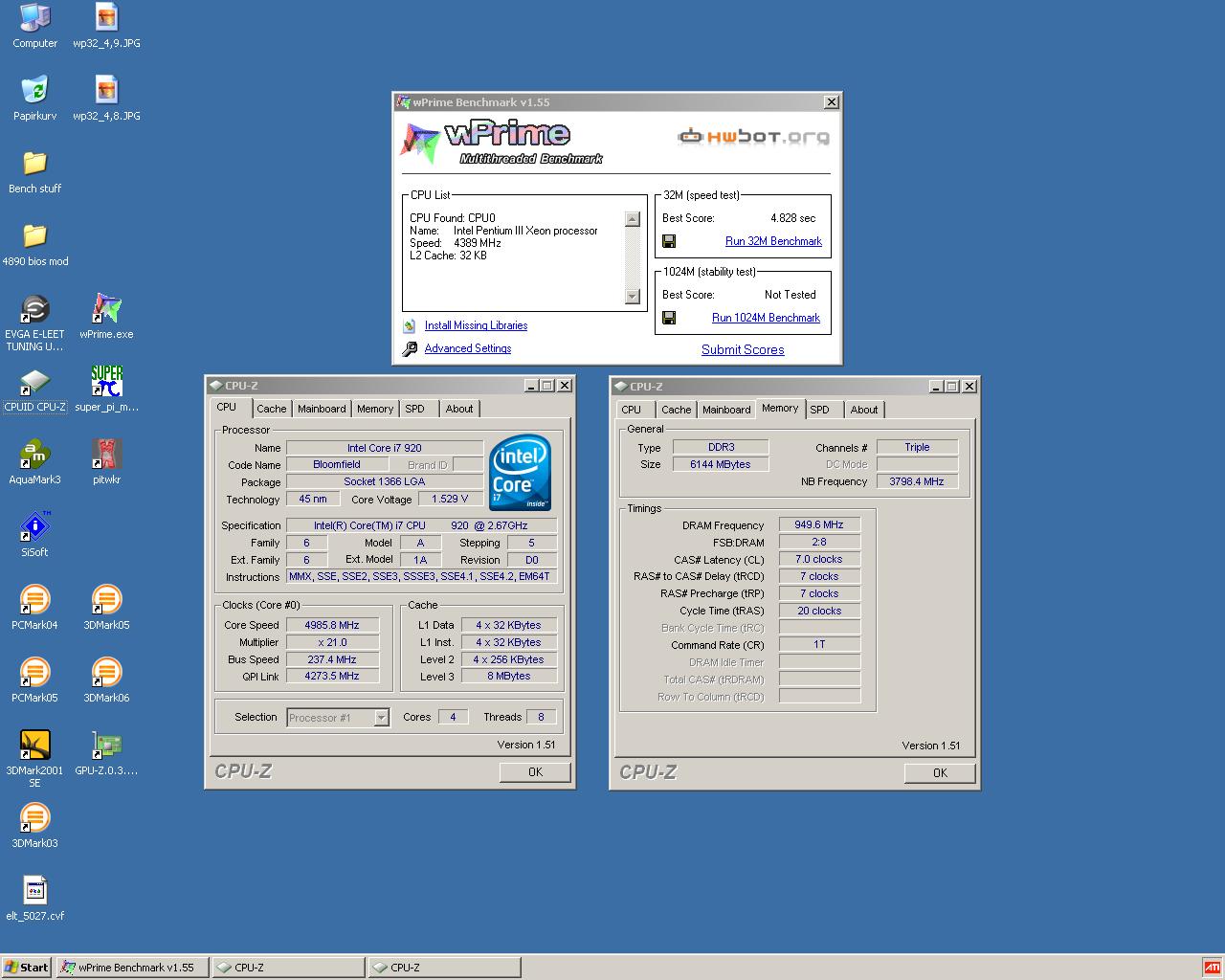Click the hwbot.org logo
Viewport: 1225px width, 980px height.
point(753,137)
